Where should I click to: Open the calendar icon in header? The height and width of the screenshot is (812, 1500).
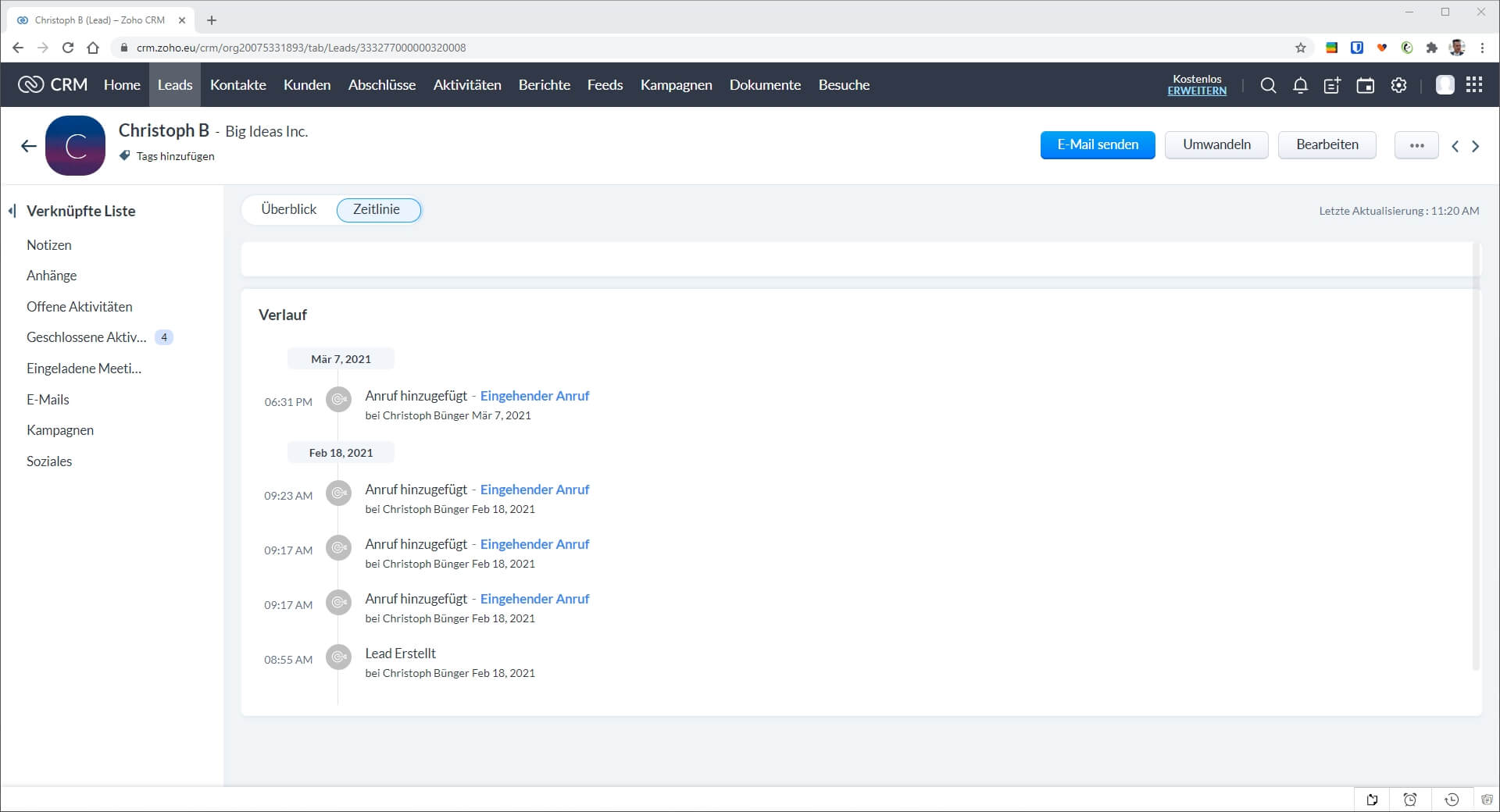click(1365, 85)
